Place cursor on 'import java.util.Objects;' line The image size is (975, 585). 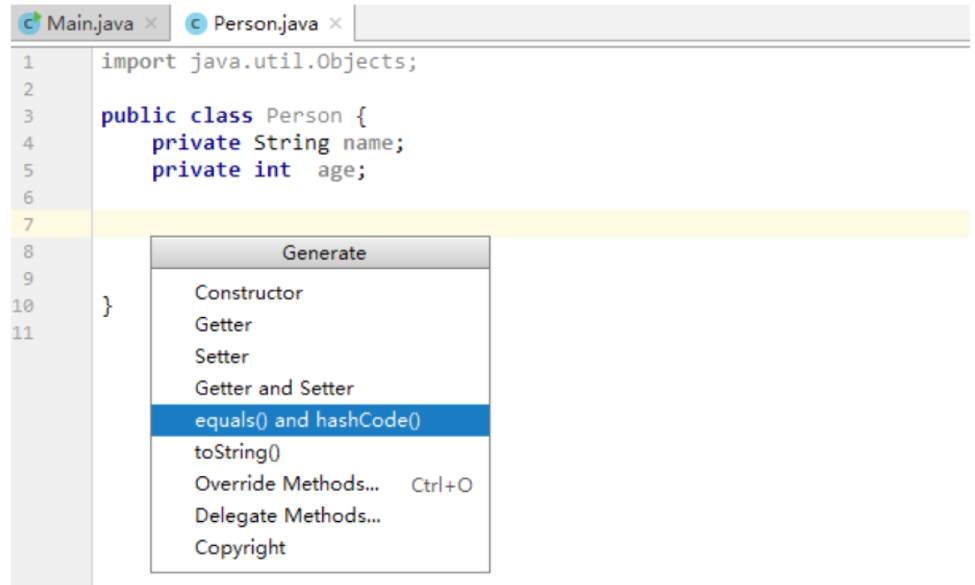coord(259,62)
